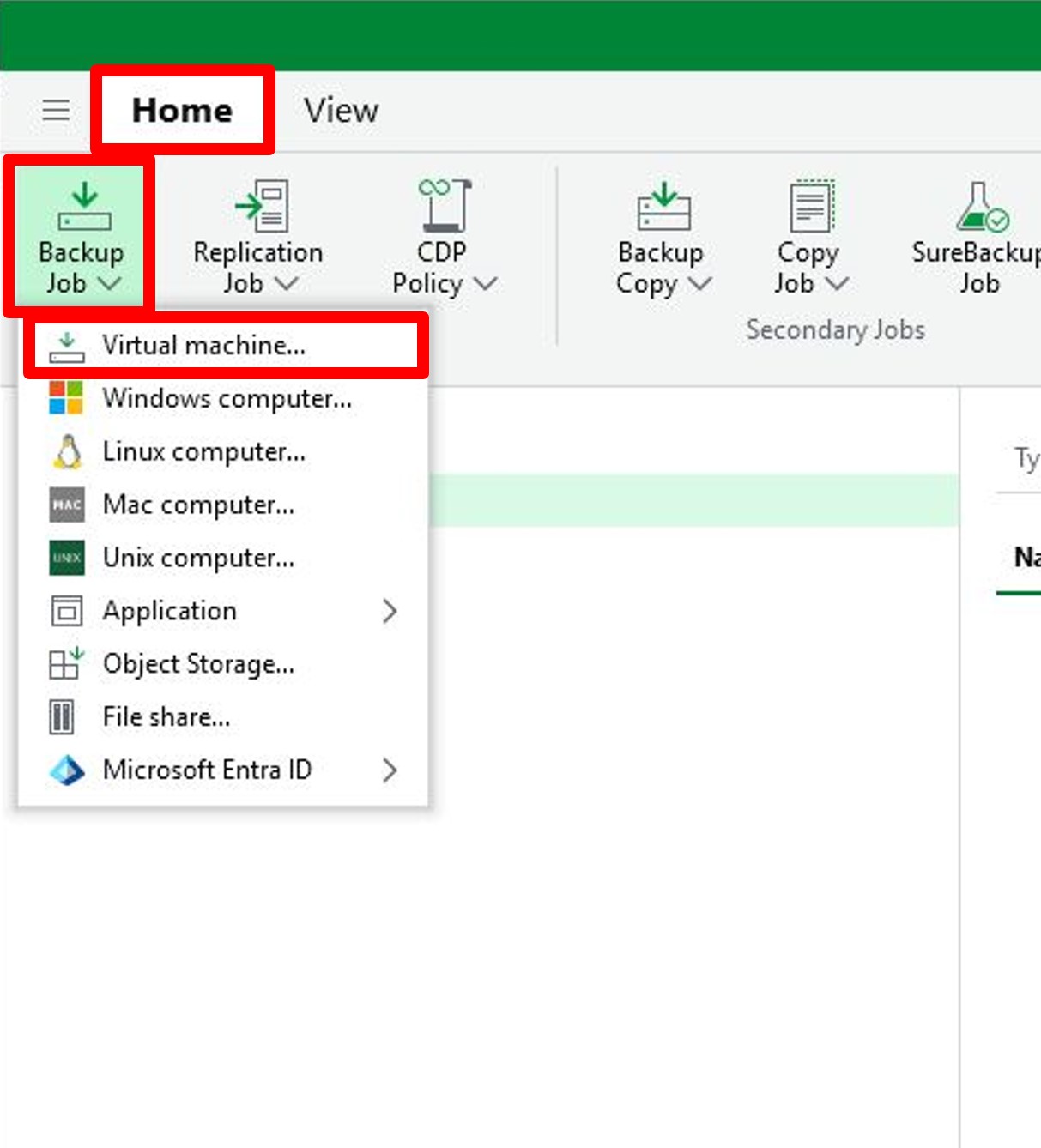The image size is (1041, 1148).
Task: Open the Microsoft Entra ID submenu
Action: (x=223, y=770)
